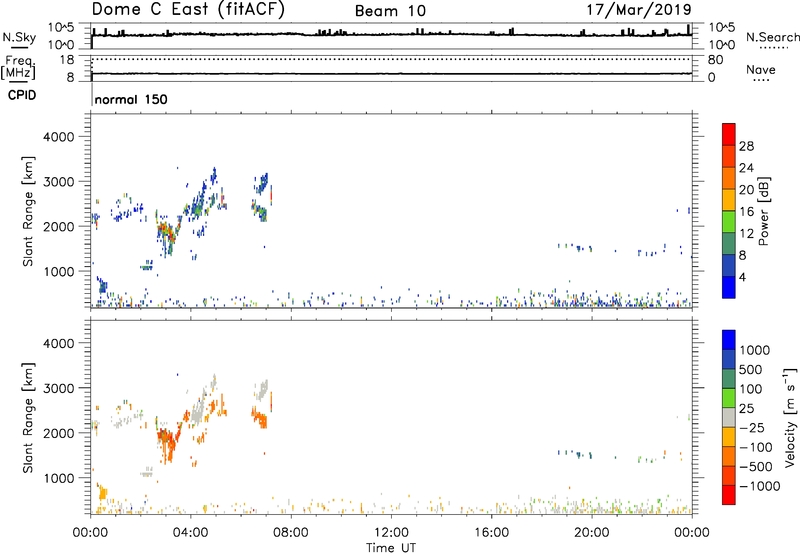Viewport: 800px width, 554px height.
Task: Click the "4" power colorbar tick
Action: (742, 277)
